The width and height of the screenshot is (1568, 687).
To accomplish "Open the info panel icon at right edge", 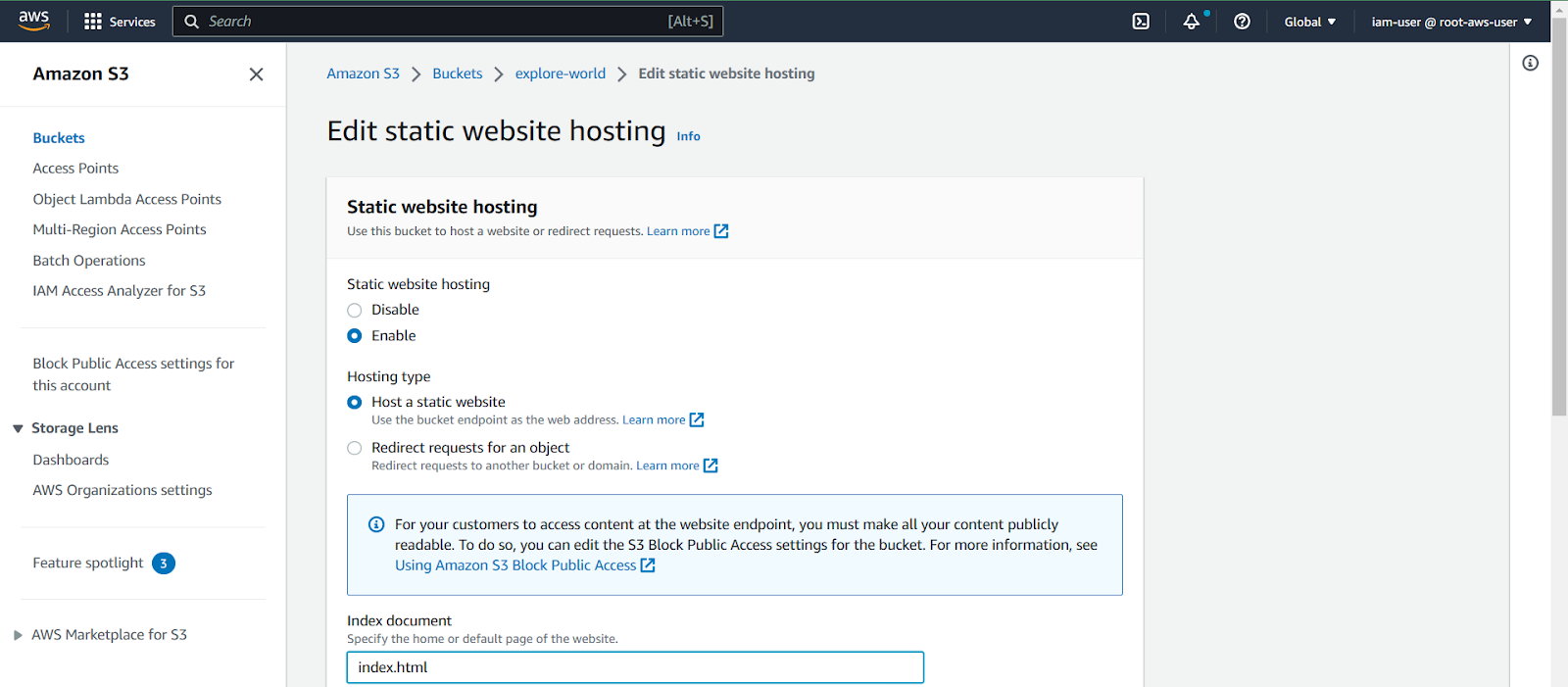I will click(x=1530, y=63).
